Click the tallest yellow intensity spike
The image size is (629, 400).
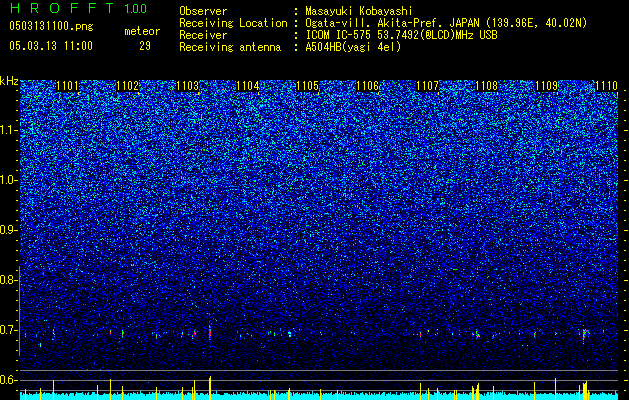coord(210,388)
